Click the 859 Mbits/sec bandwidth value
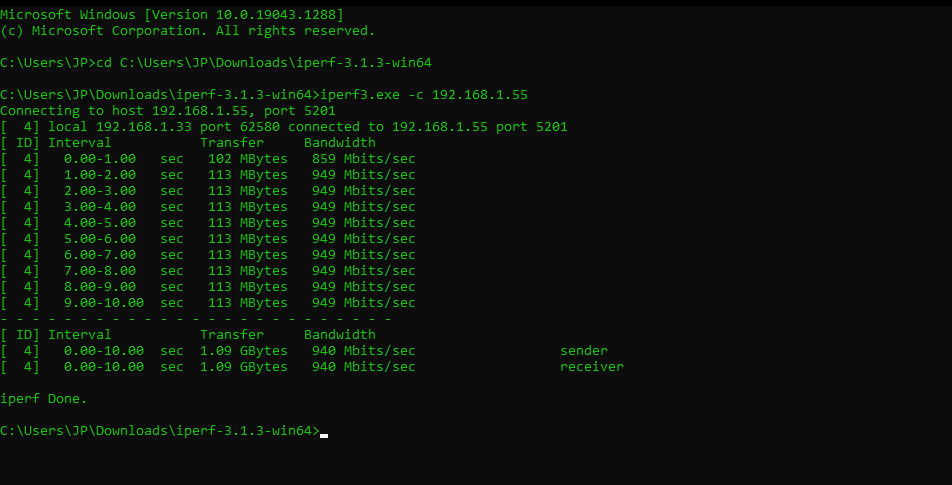The height and width of the screenshot is (485, 952). 364,159
